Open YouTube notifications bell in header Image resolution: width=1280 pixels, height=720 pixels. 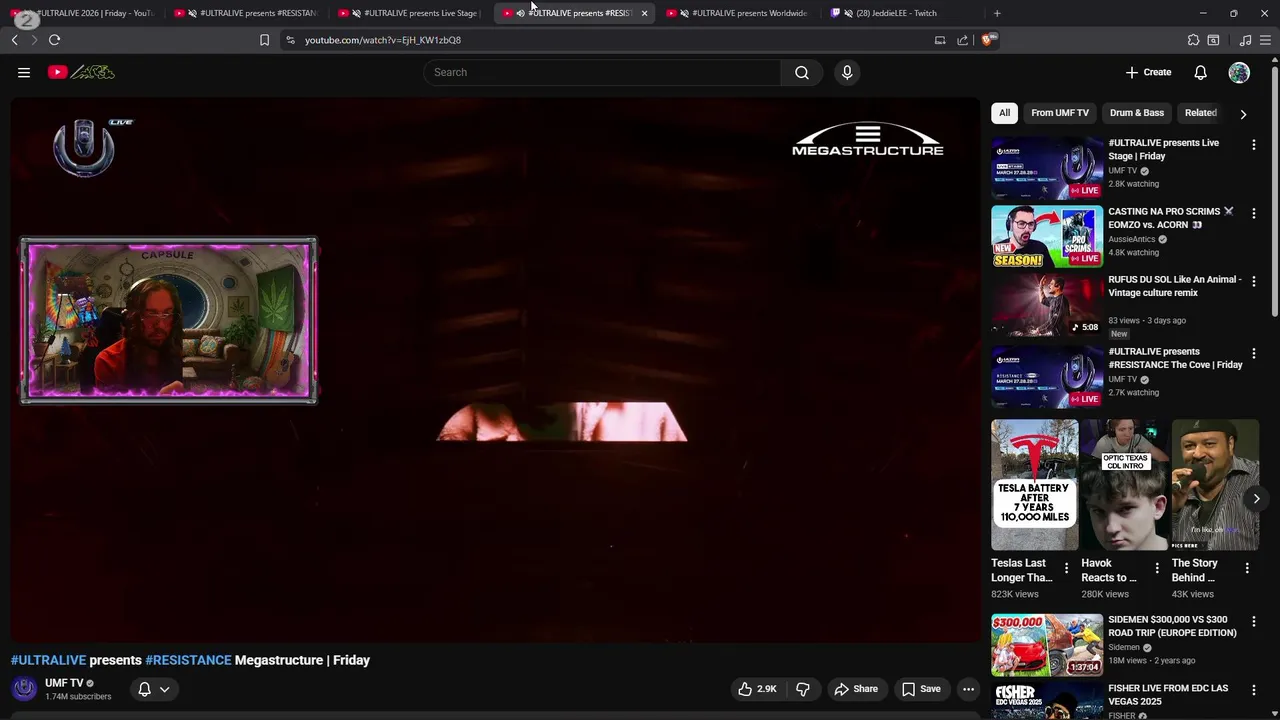(x=1200, y=72)
